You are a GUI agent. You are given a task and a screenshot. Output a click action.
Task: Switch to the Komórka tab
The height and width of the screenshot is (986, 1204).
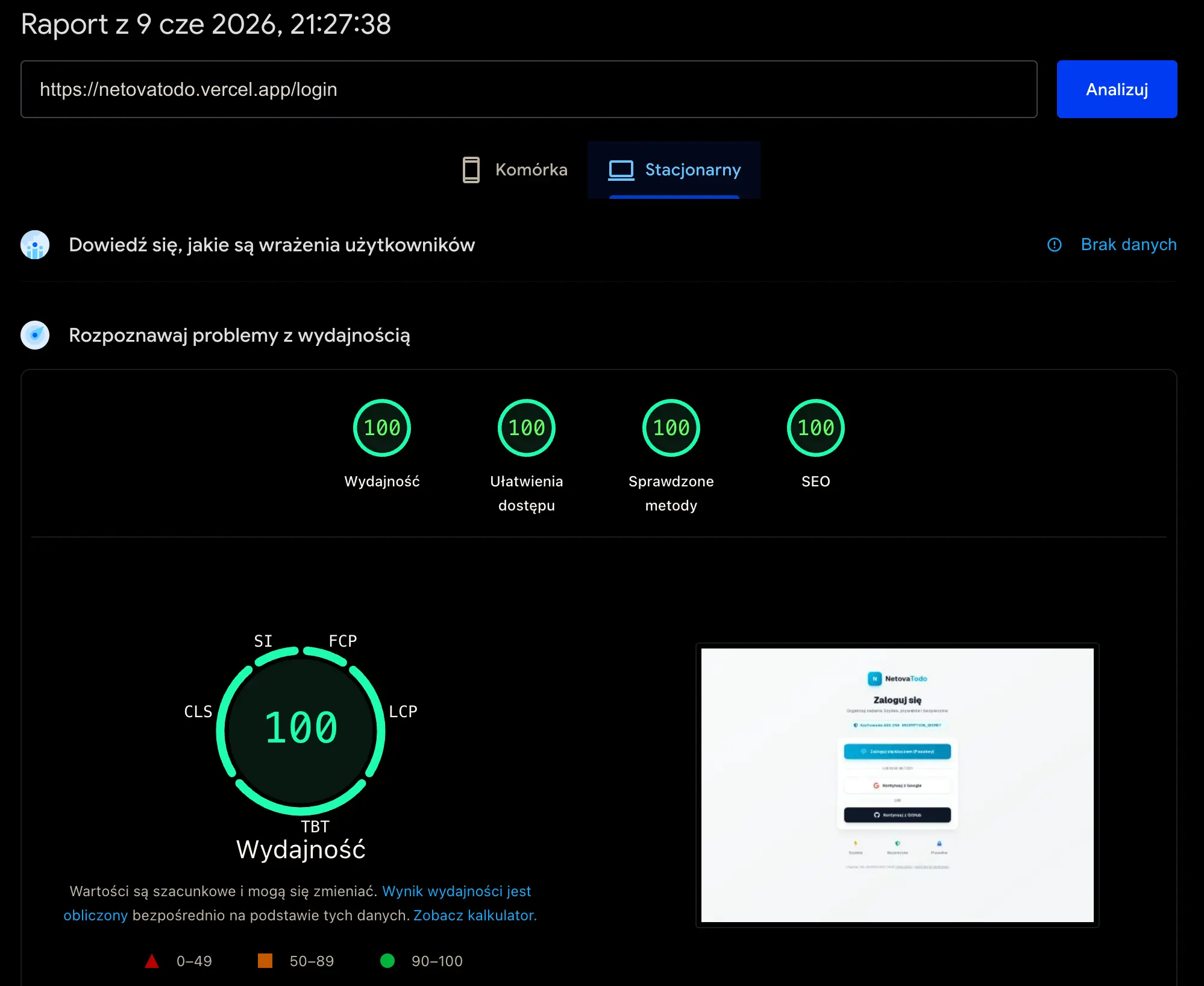click(x=515, y=170)
